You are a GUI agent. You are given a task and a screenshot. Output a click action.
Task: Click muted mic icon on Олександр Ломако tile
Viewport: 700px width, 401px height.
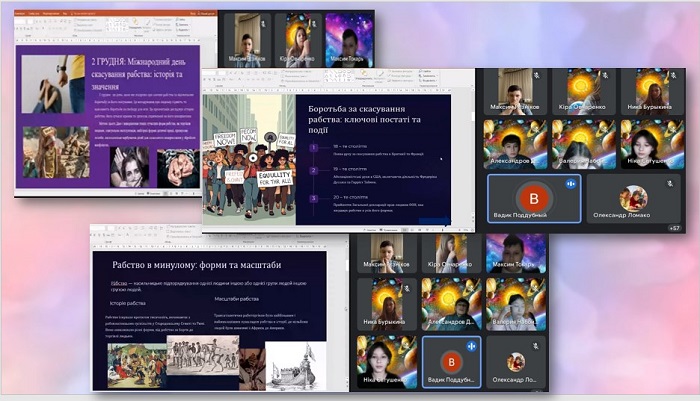pyautogui.click(x=670, y=184)
